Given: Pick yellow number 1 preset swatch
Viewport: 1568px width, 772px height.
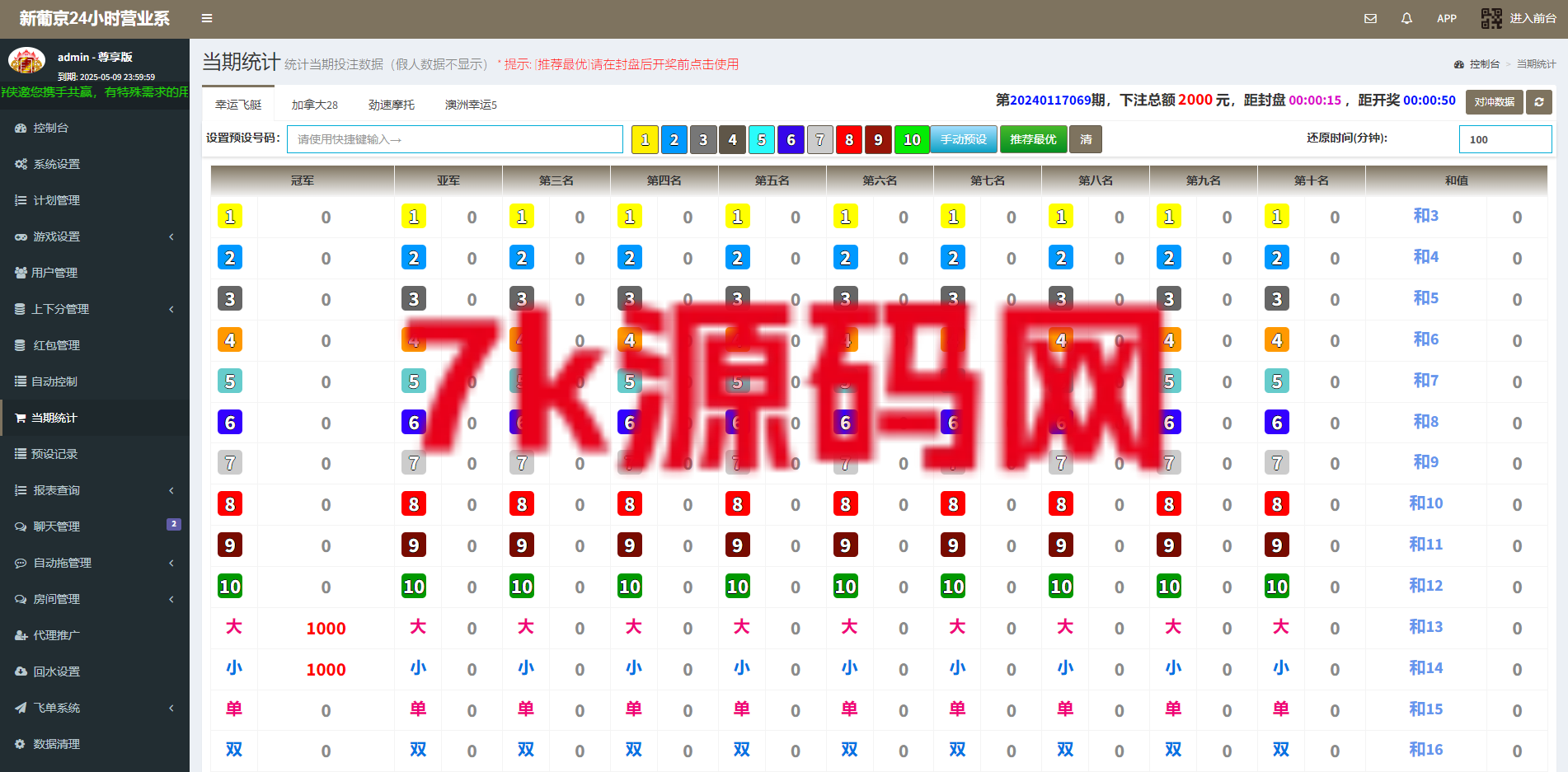Looking at the screenshot, I should tap(645, 139).
